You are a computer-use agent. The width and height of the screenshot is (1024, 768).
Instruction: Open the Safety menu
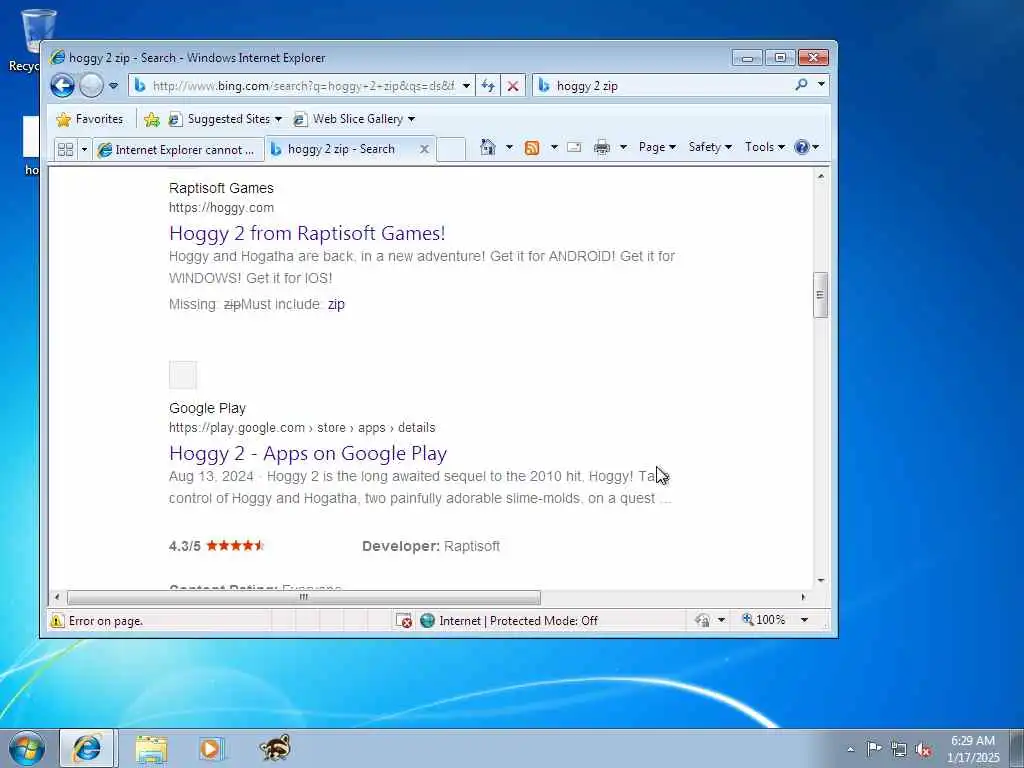pos(710,147)
